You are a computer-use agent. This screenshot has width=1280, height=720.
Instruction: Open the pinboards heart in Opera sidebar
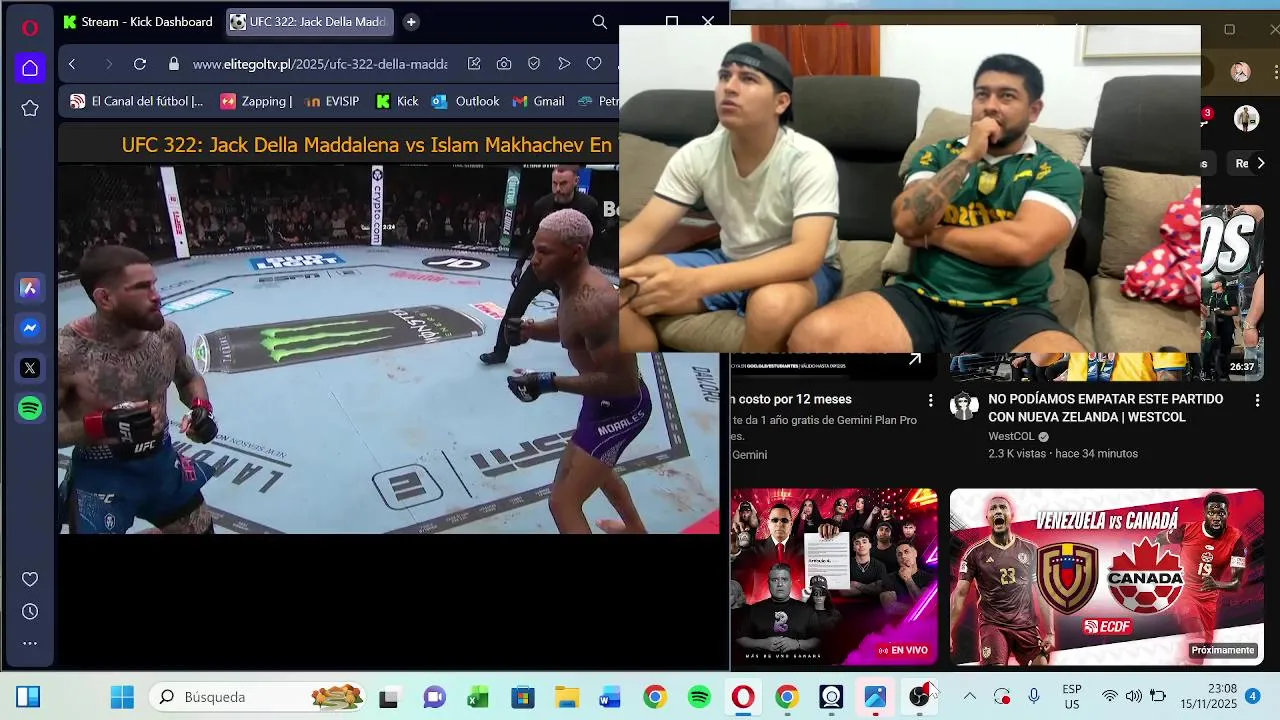coord(30,579)
